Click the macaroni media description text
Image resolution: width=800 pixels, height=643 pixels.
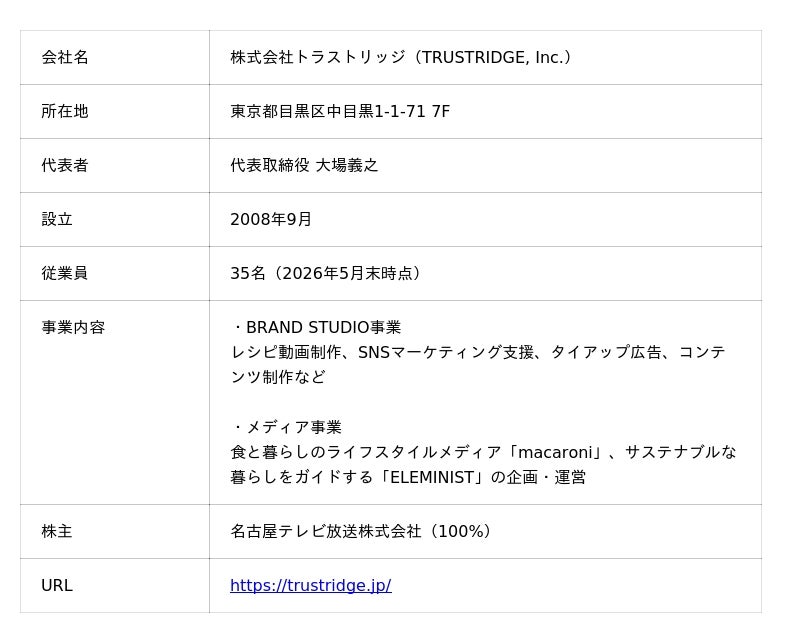(483, 452)
